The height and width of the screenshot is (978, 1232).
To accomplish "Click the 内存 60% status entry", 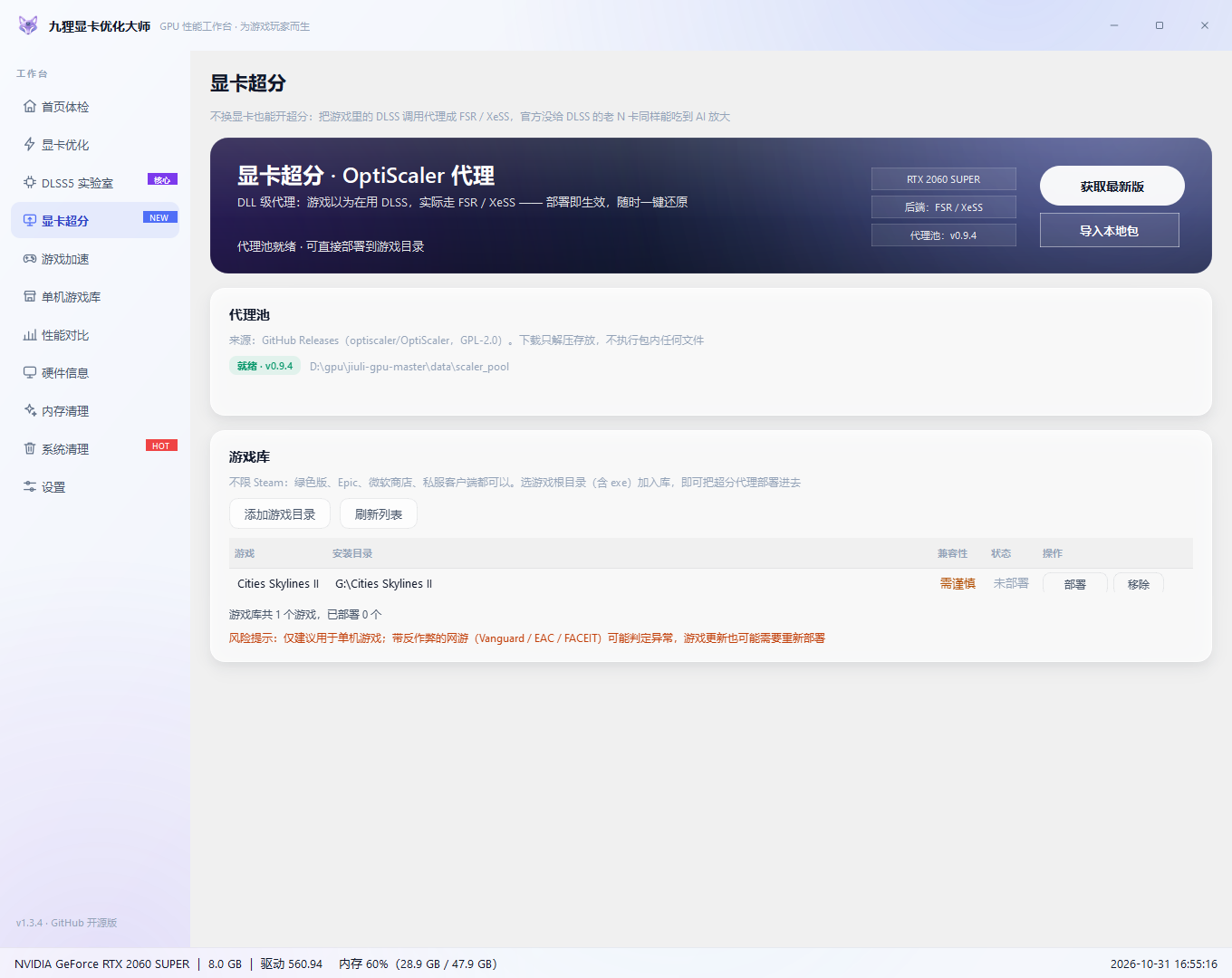I will [418, 964].
